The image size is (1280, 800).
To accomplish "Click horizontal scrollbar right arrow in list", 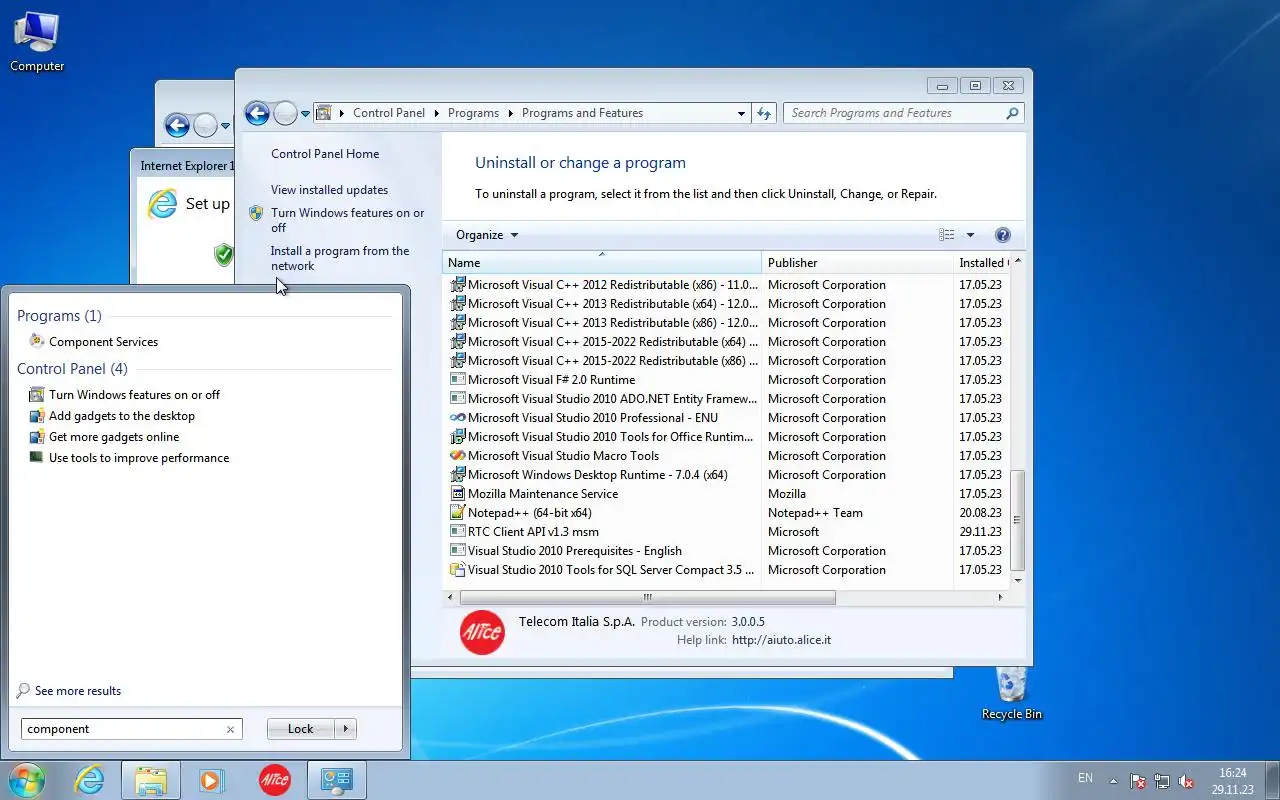I will (1000, 597).
